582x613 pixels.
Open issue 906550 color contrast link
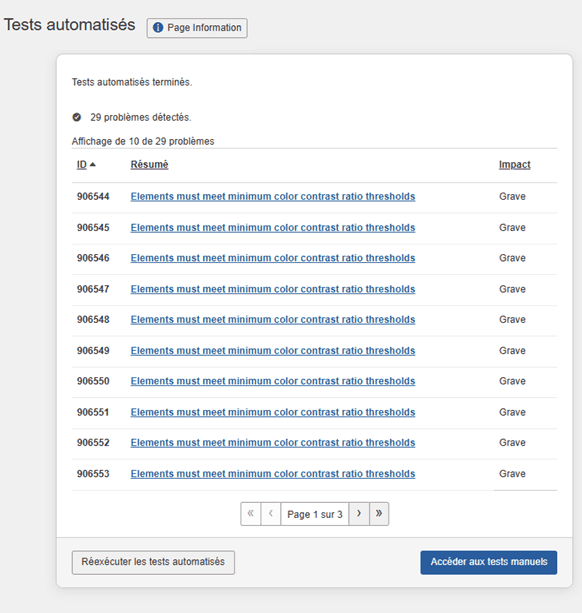point(273,381)
